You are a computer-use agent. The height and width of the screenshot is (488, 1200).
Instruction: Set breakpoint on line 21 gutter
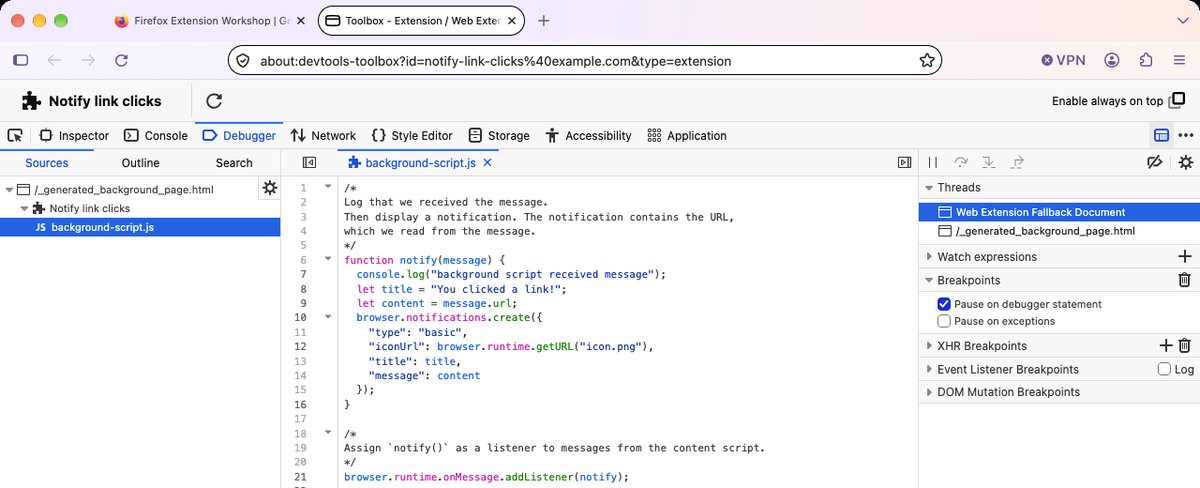pos(301,477)
